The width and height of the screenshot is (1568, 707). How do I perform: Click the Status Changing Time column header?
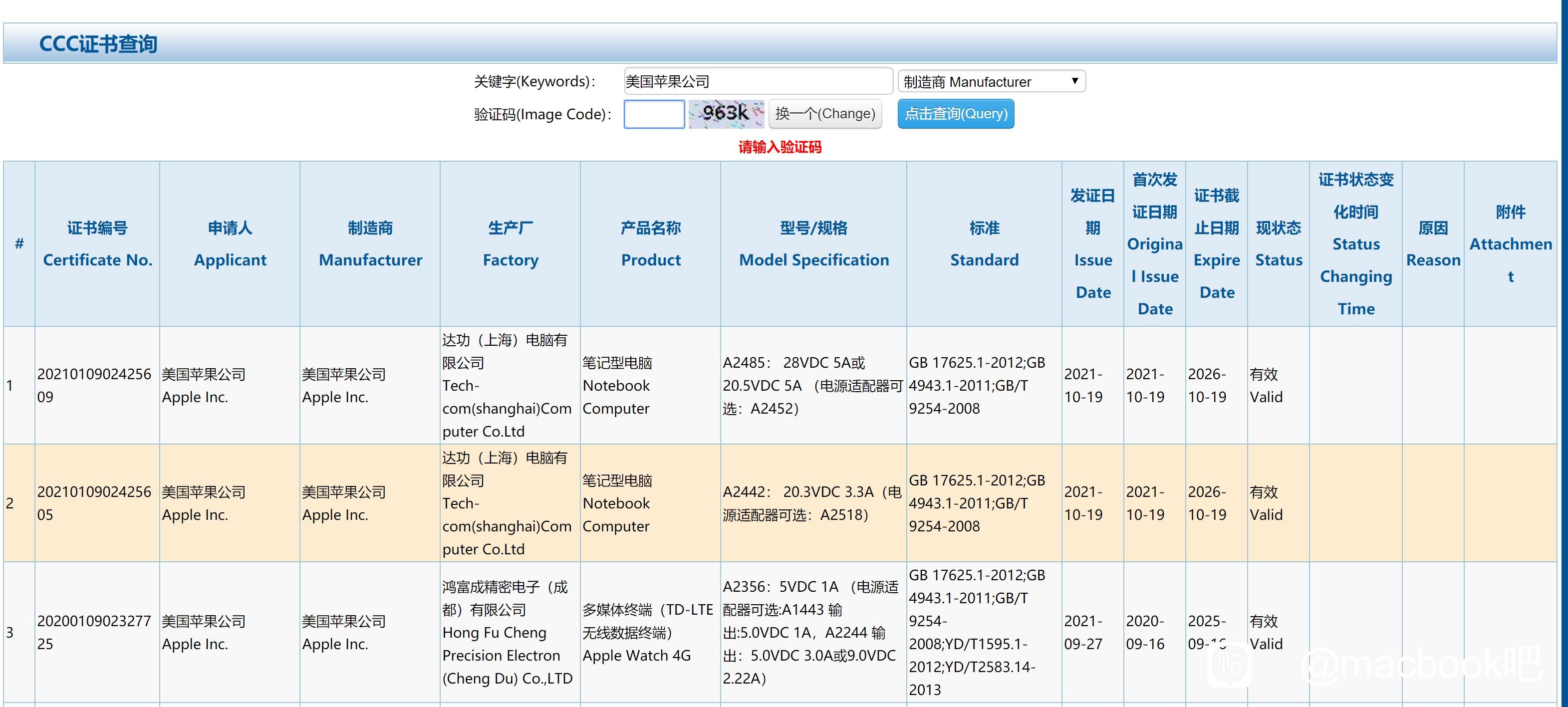(x=1356, y=244)
